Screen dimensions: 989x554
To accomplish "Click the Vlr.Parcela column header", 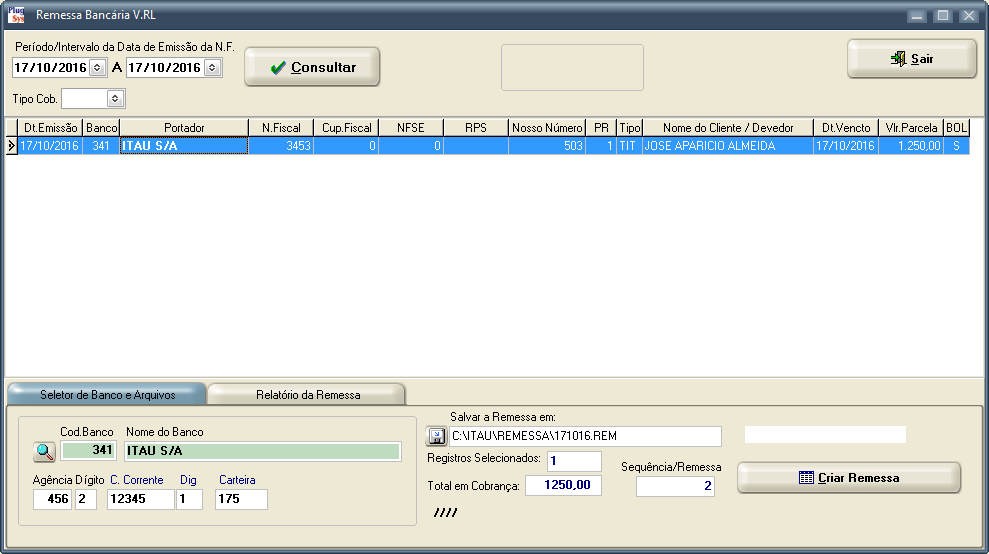I will click(x=911, y=127).
